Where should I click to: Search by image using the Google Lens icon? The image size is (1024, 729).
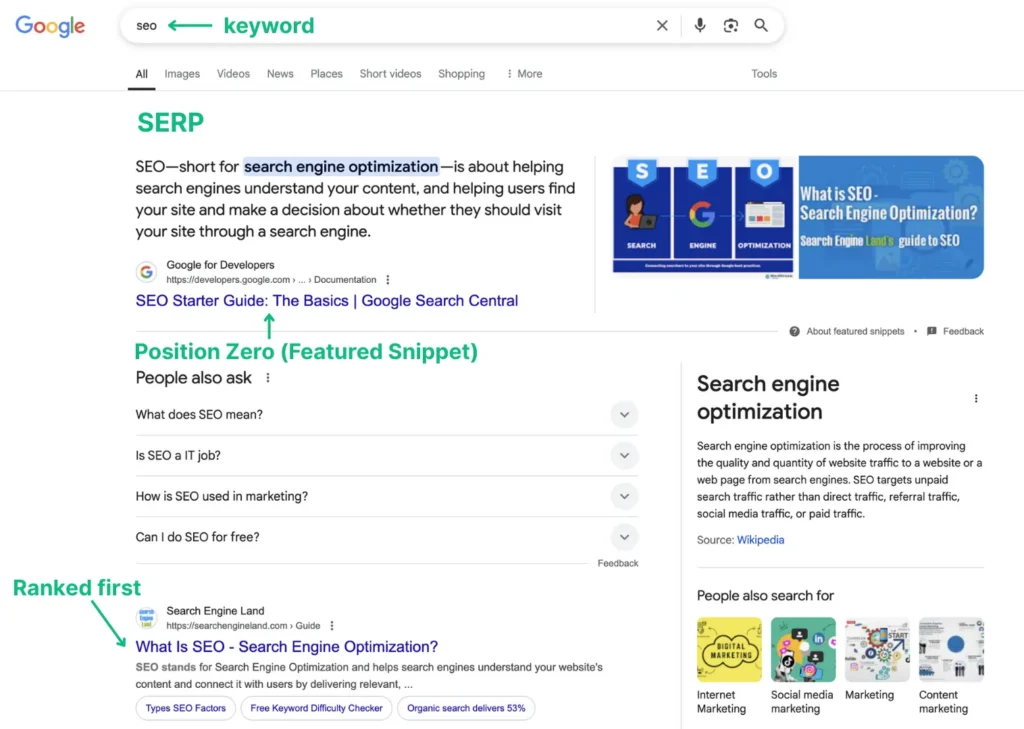tap(731, 26)
